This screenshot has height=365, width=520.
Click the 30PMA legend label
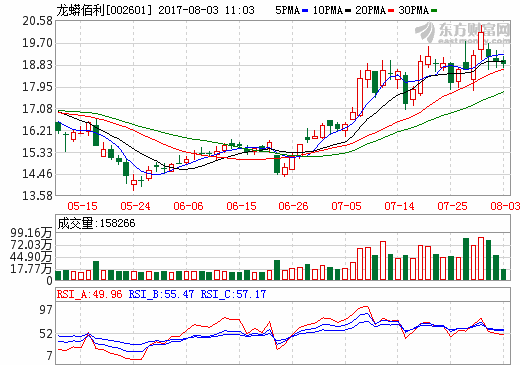tap(413, 10)
